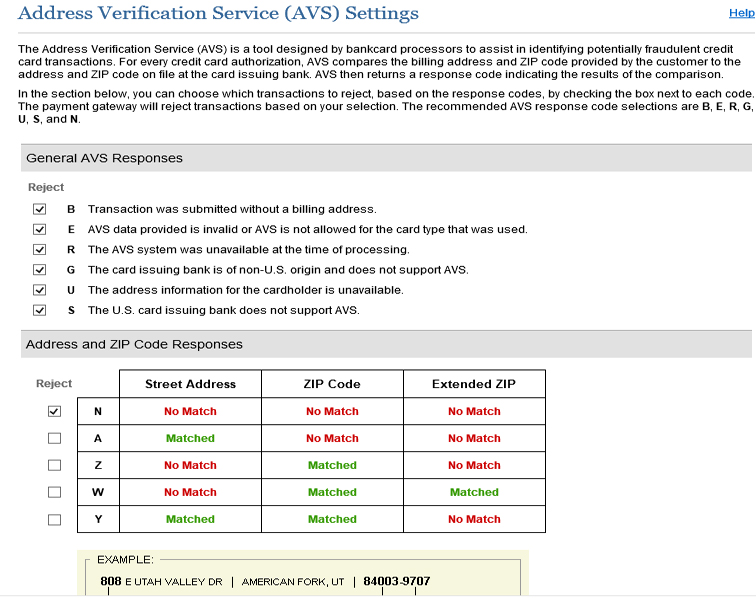Check the reject box for row Y
Image resolution: width=756 pixels, height=598 pixels.
[x=54, y=519]
